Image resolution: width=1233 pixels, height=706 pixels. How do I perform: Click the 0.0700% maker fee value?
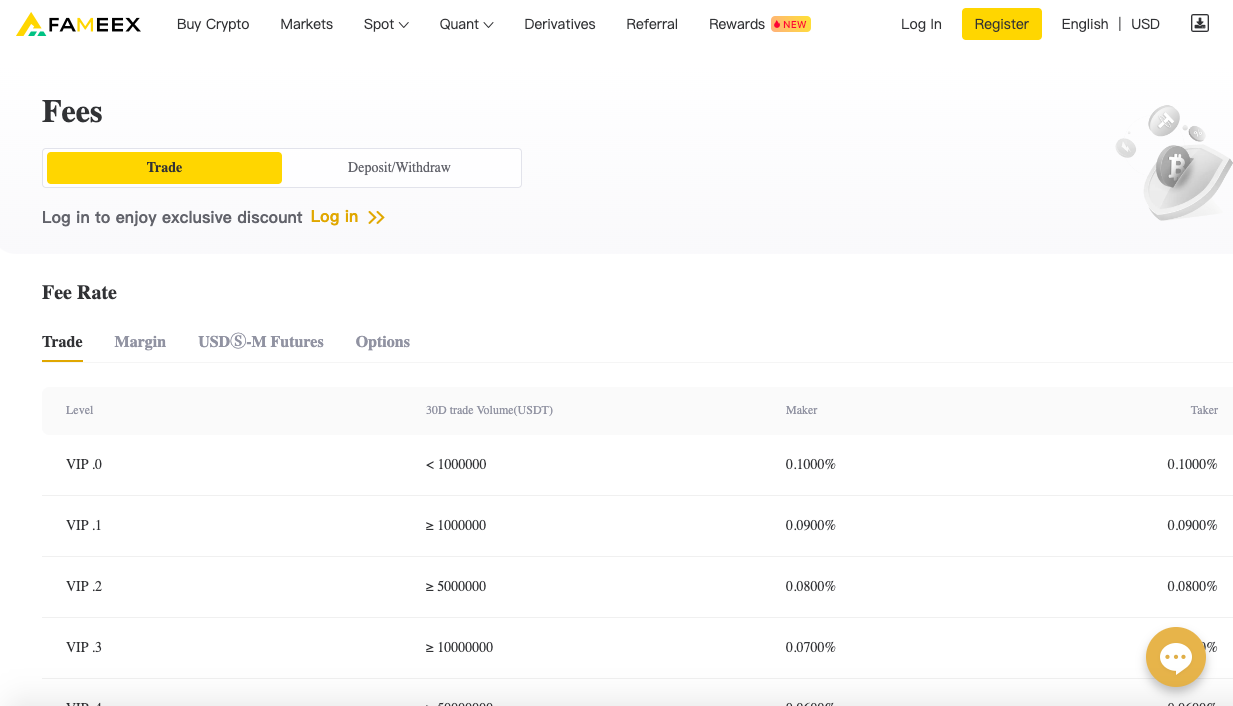pos(811,648)
